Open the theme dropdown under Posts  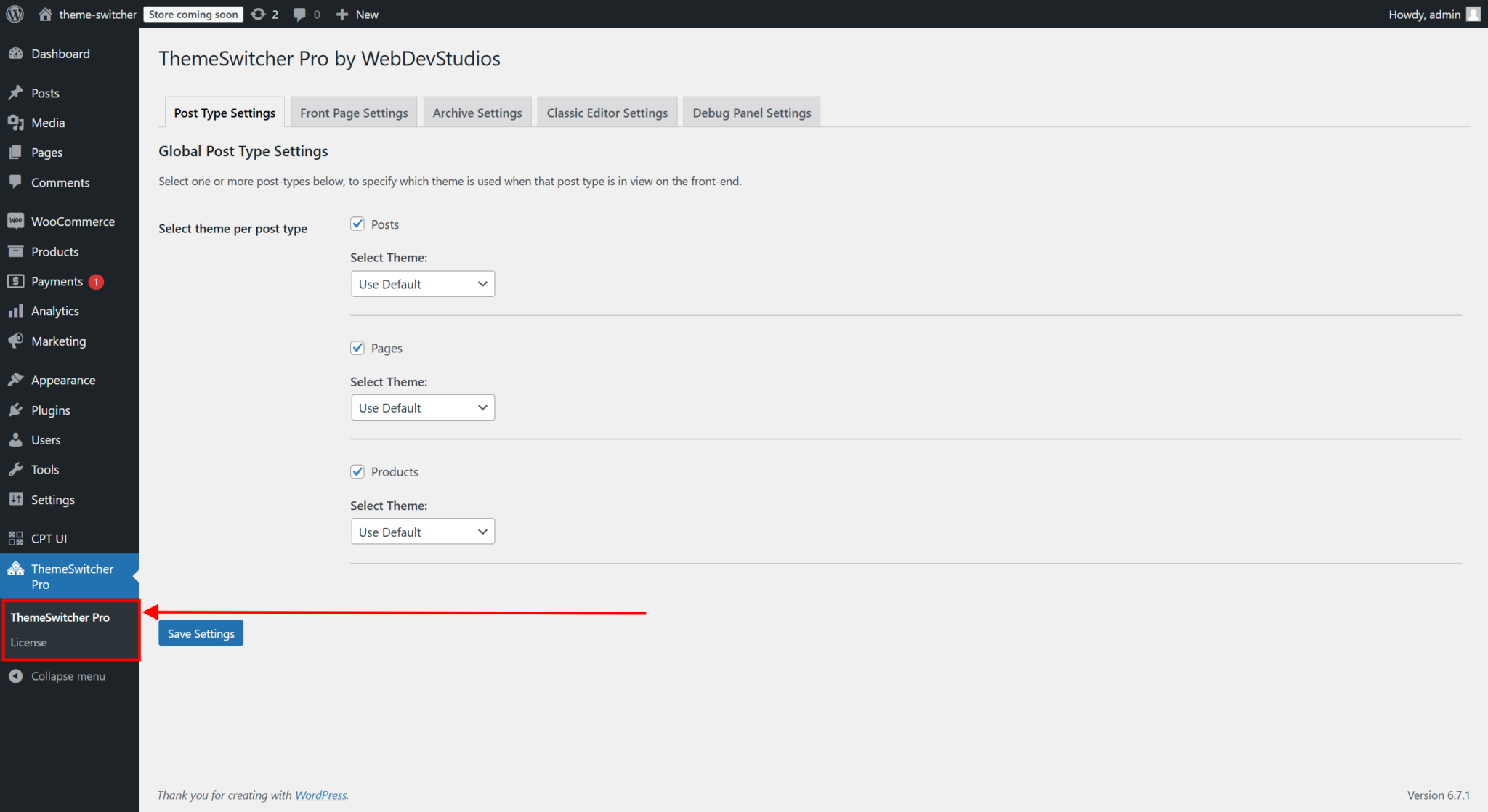422,283
